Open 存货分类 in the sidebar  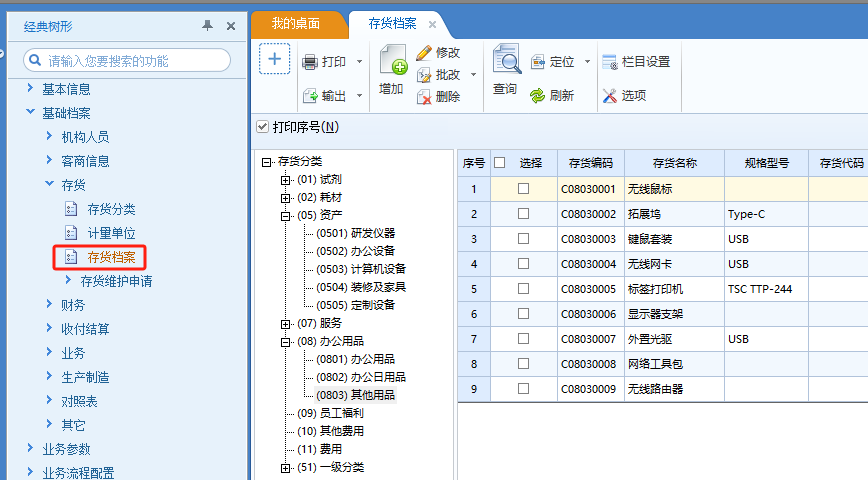coord(111,209)
